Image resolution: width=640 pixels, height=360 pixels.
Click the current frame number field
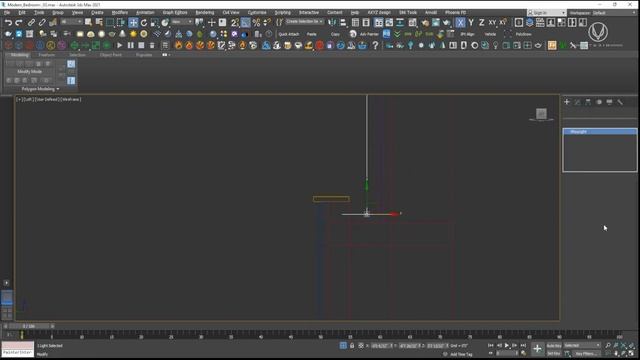point(506,353)
